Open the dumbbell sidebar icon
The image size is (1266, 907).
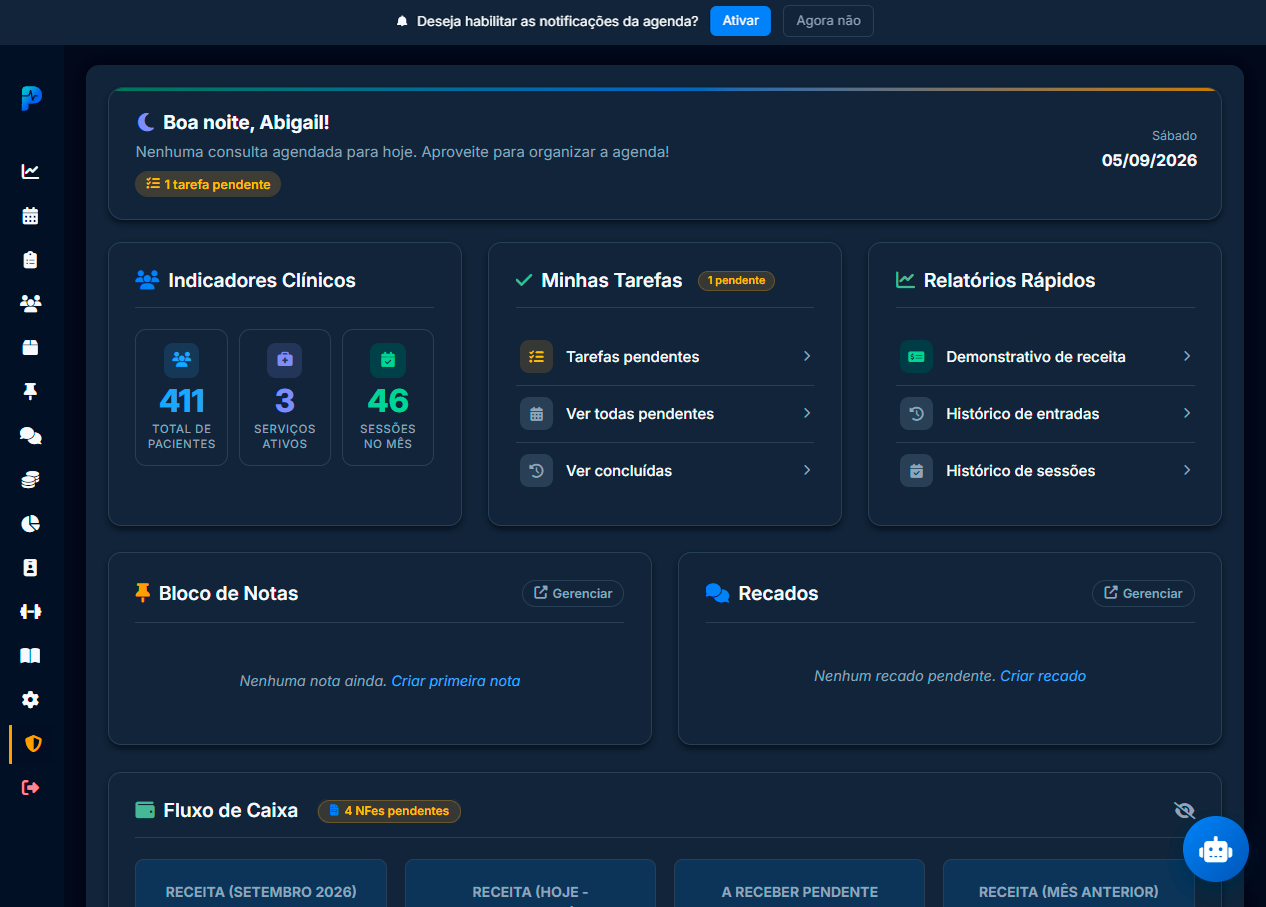[31, 611]
